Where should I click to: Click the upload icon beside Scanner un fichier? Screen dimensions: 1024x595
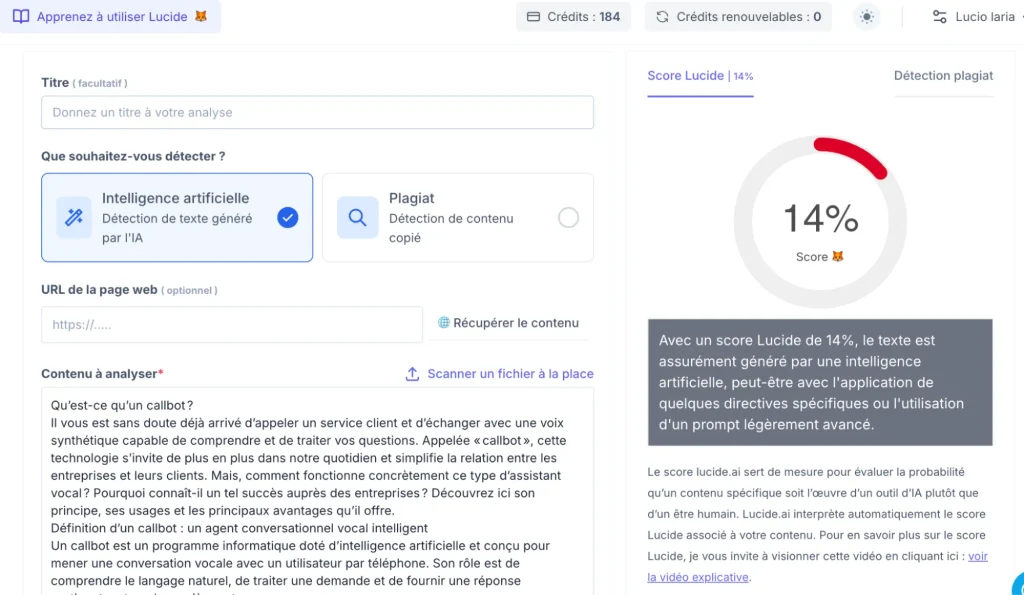click(x=412, y=374)
